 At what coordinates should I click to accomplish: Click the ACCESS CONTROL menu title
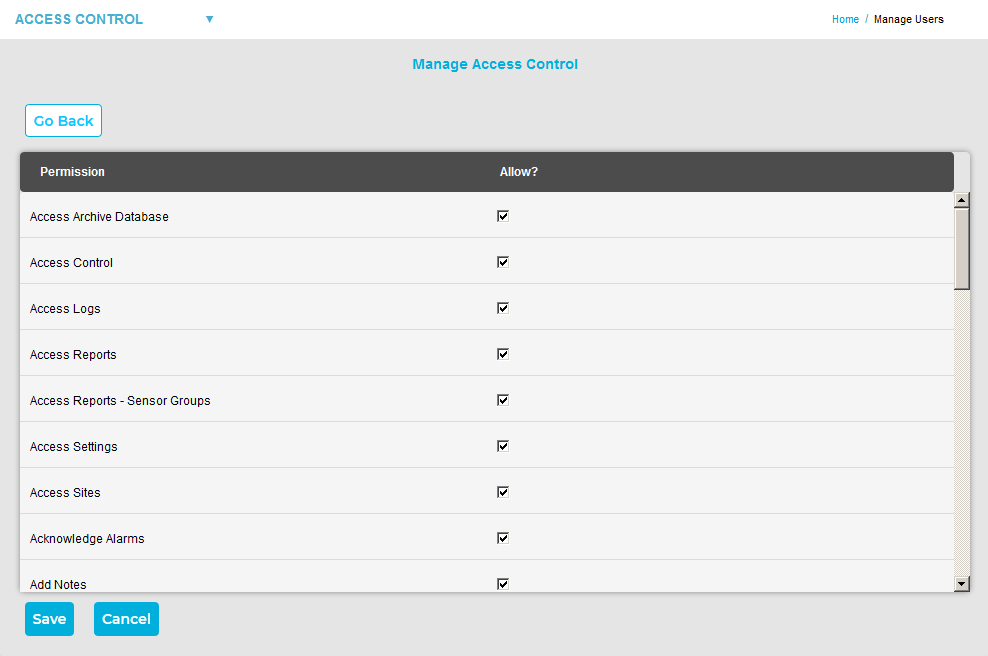[79, 19]
